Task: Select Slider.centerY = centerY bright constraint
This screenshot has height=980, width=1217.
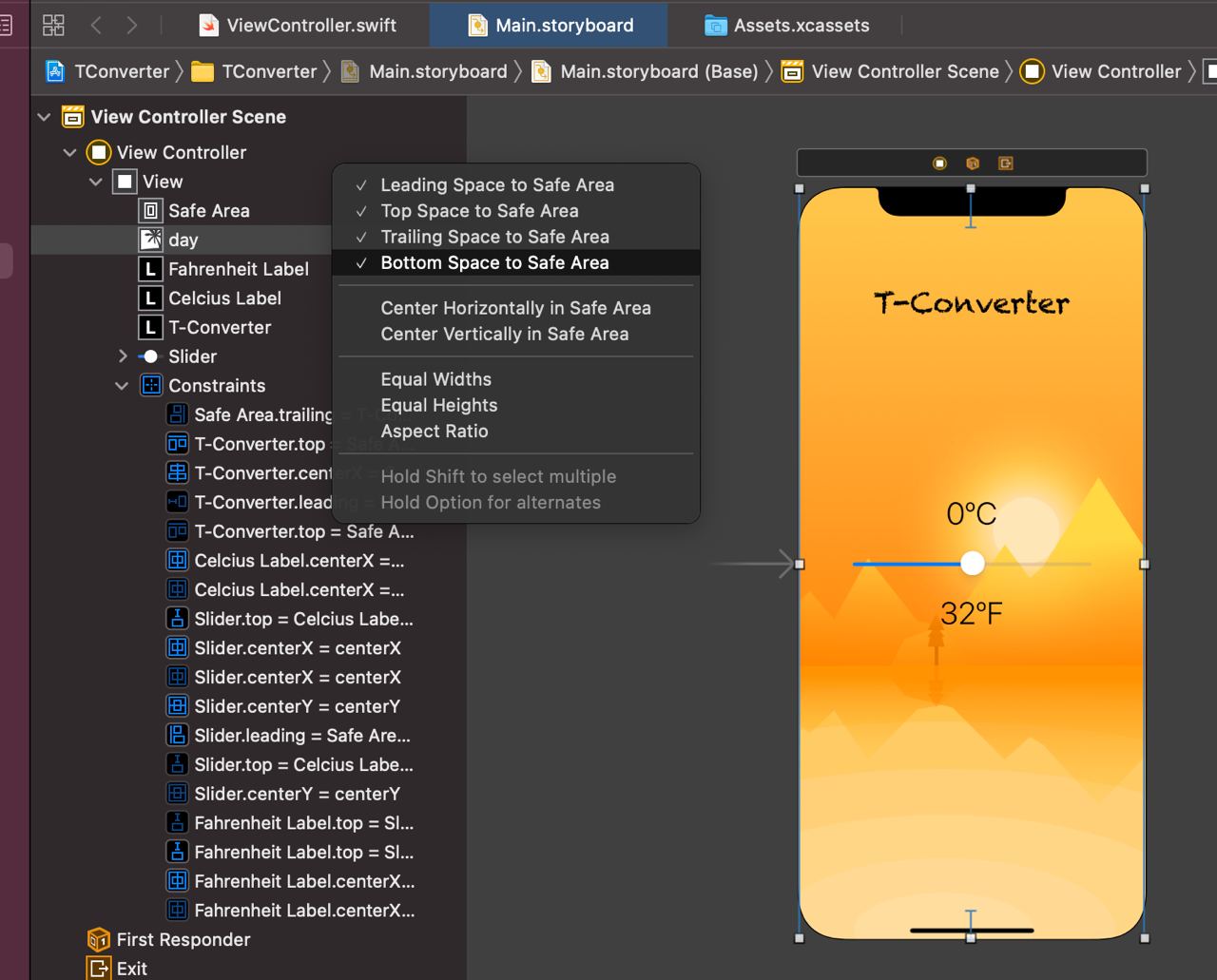Action: (297, 707)
